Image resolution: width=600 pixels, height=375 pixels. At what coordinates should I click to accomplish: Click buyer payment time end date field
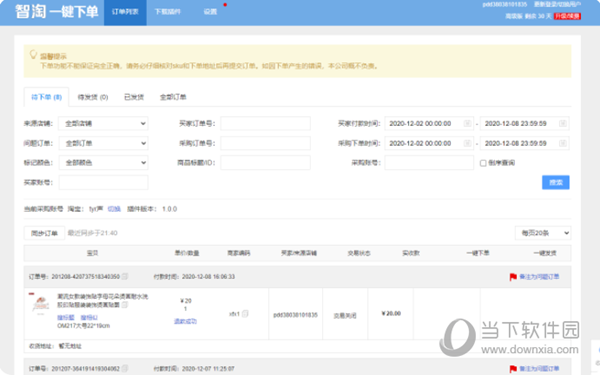pos(525,124)
